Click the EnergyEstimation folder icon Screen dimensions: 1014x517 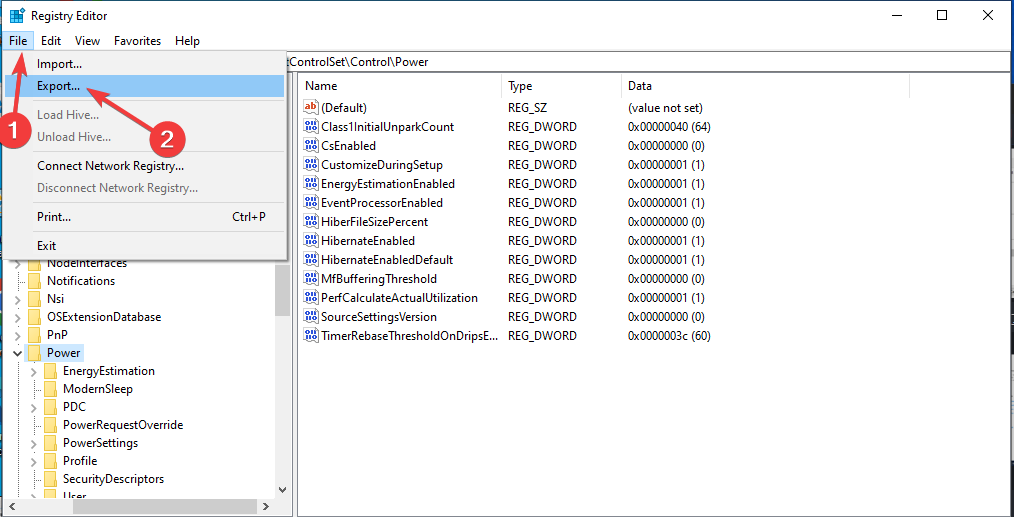pyautogui.click(x=51, y=371)
